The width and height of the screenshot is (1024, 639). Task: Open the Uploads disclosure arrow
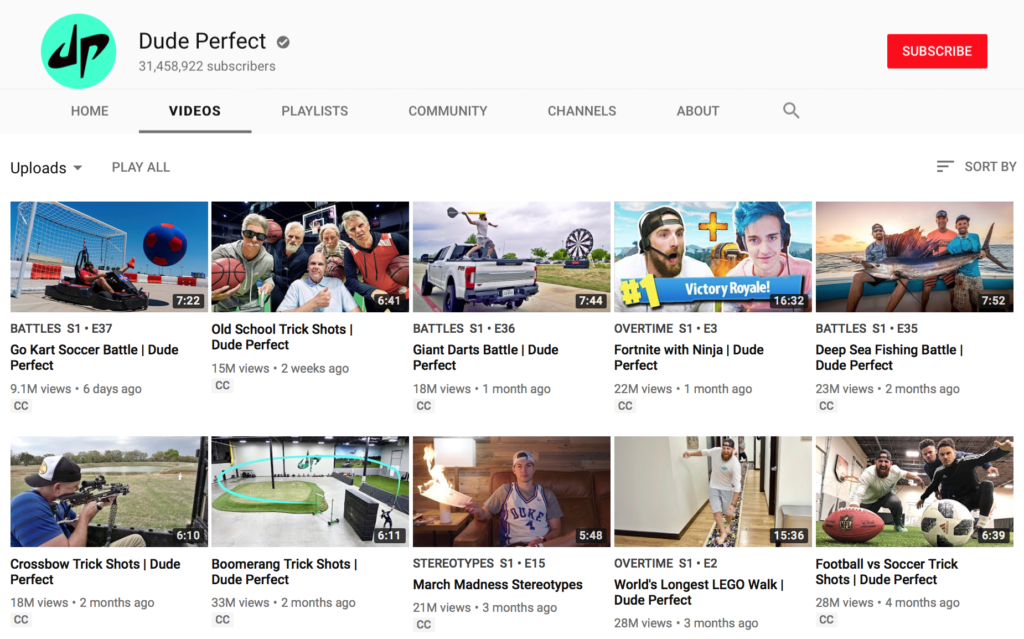pyautogui.click(x=80, y=168)
